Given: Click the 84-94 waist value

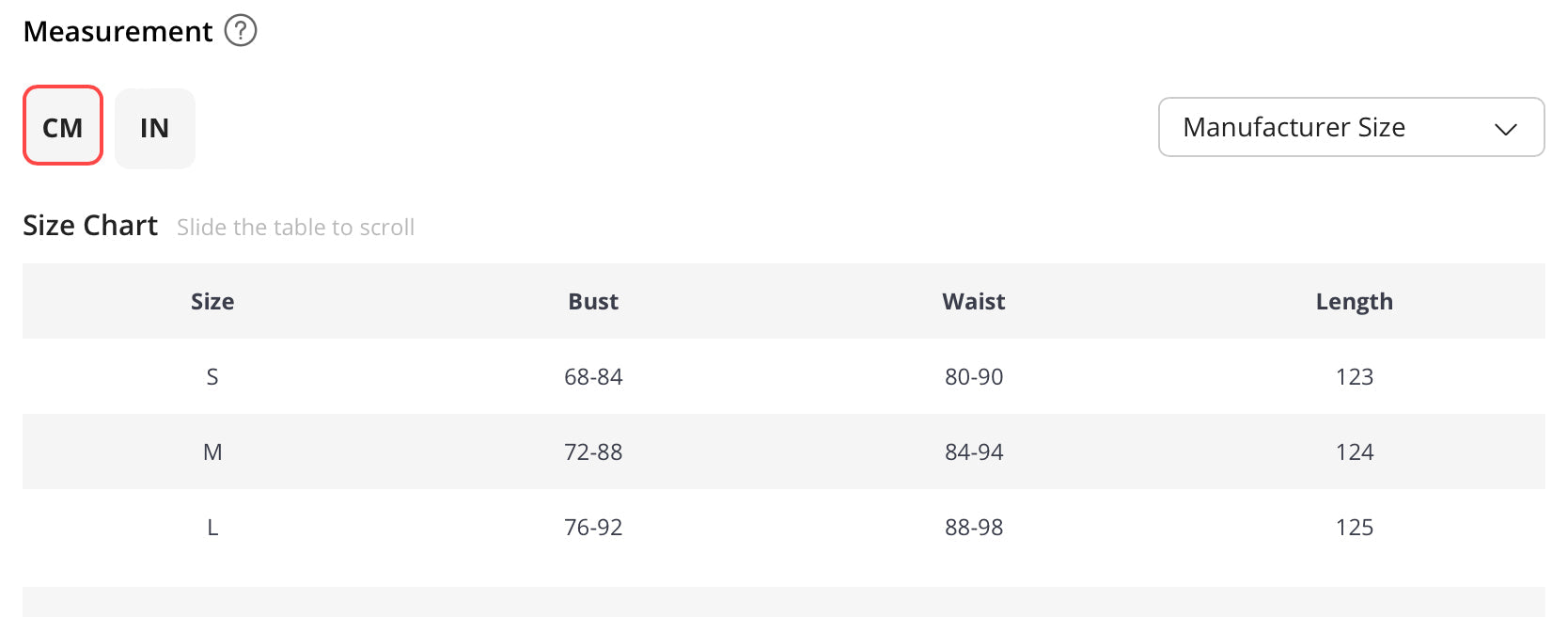Looking at the screenshot, I should (x=974, y=452).
